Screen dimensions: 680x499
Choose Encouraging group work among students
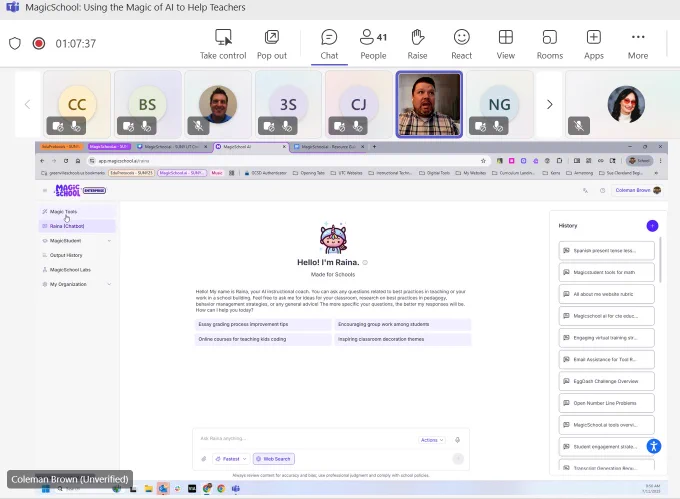[402, 324]
